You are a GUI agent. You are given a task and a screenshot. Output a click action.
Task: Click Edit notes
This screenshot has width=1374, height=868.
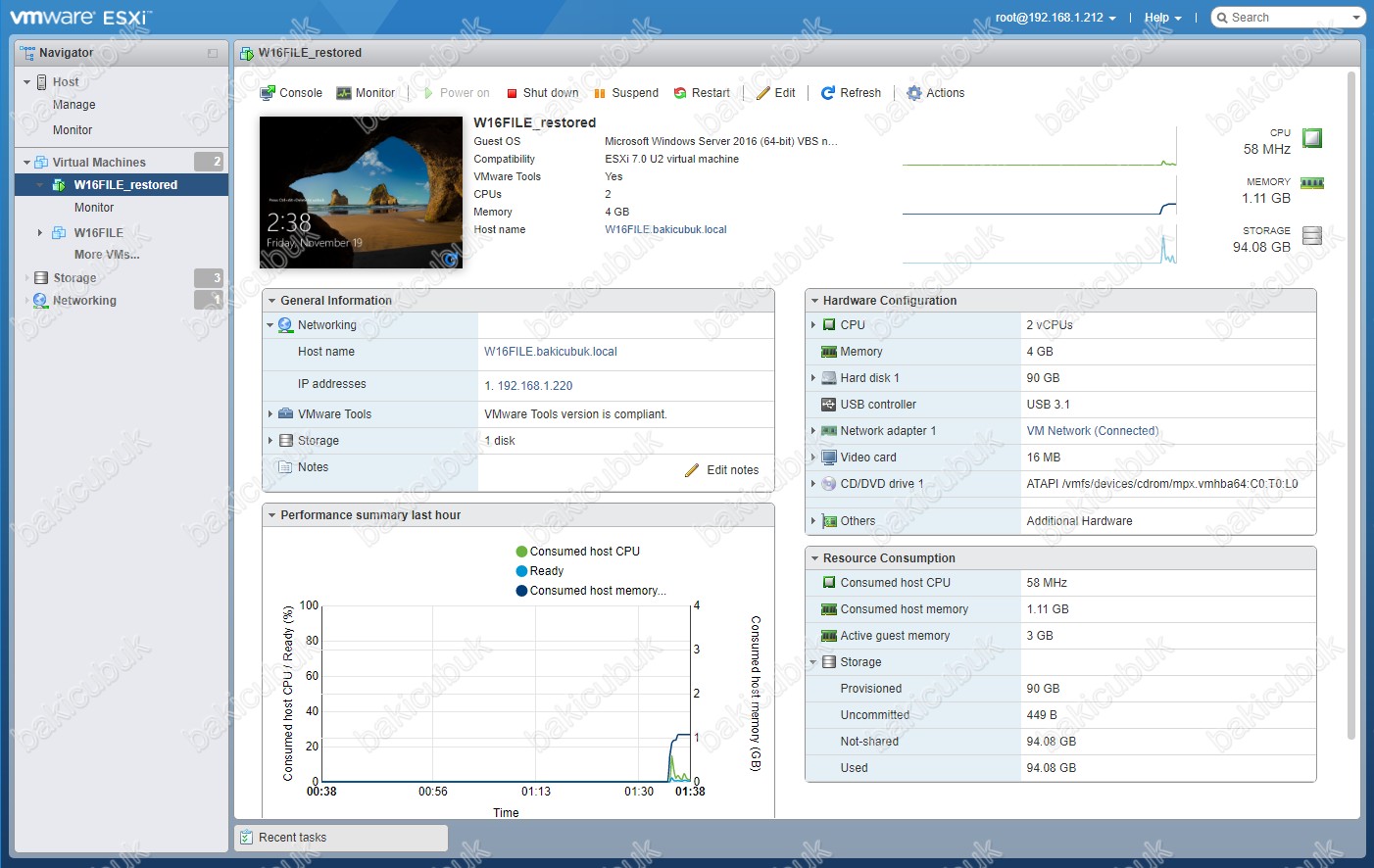(x=732, y=470)
